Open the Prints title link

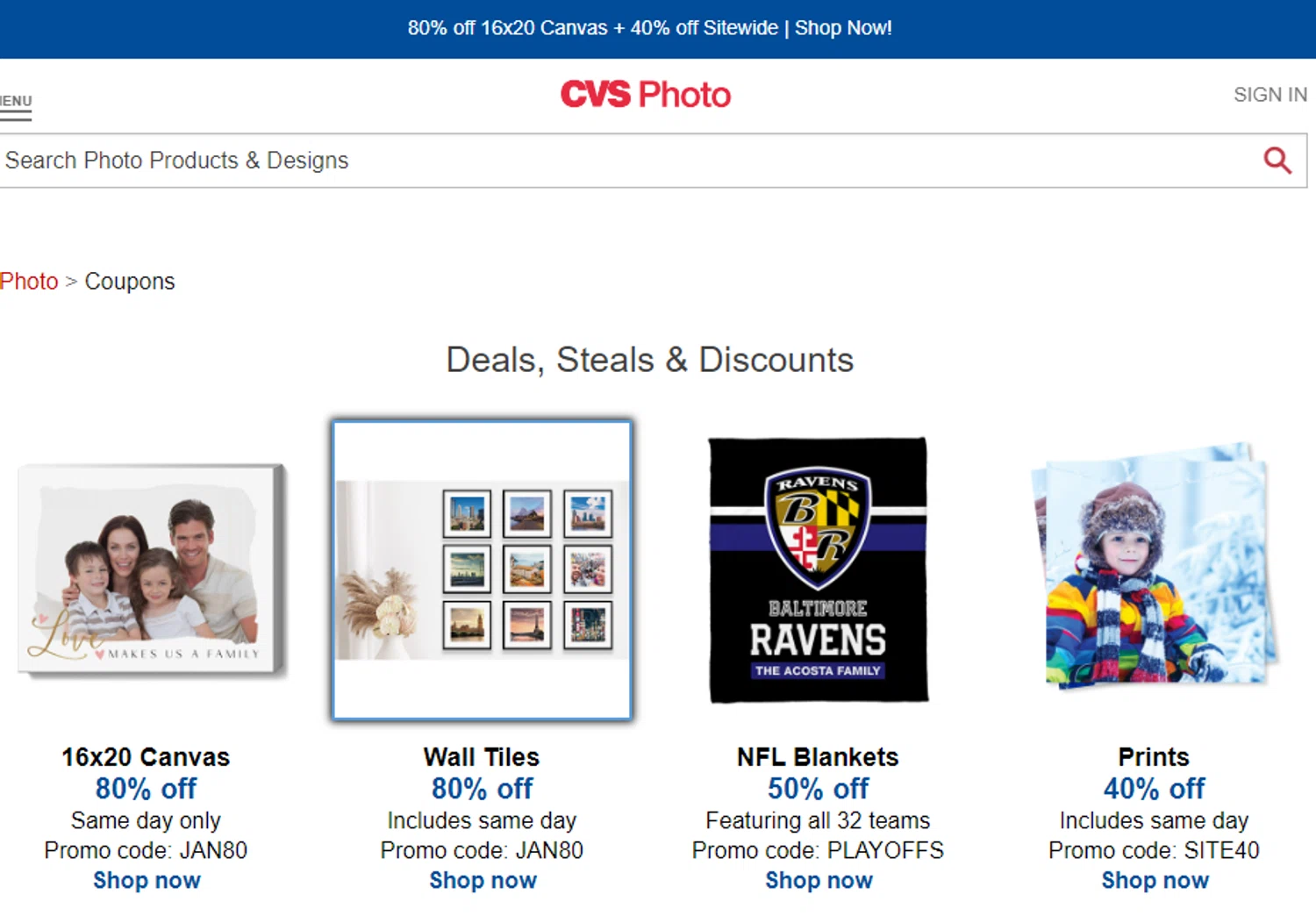pyautogui.click(x=1154, y=757)
